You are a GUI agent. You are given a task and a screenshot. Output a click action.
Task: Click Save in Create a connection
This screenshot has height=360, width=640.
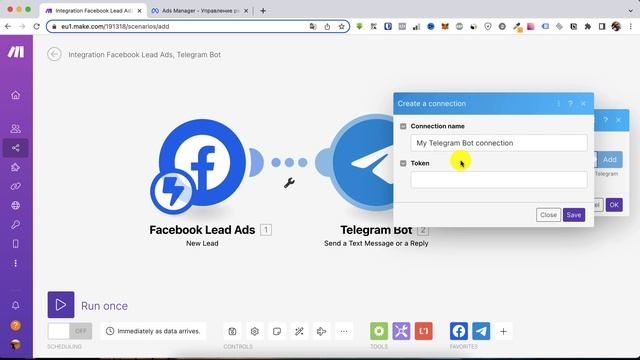[574, 215]
